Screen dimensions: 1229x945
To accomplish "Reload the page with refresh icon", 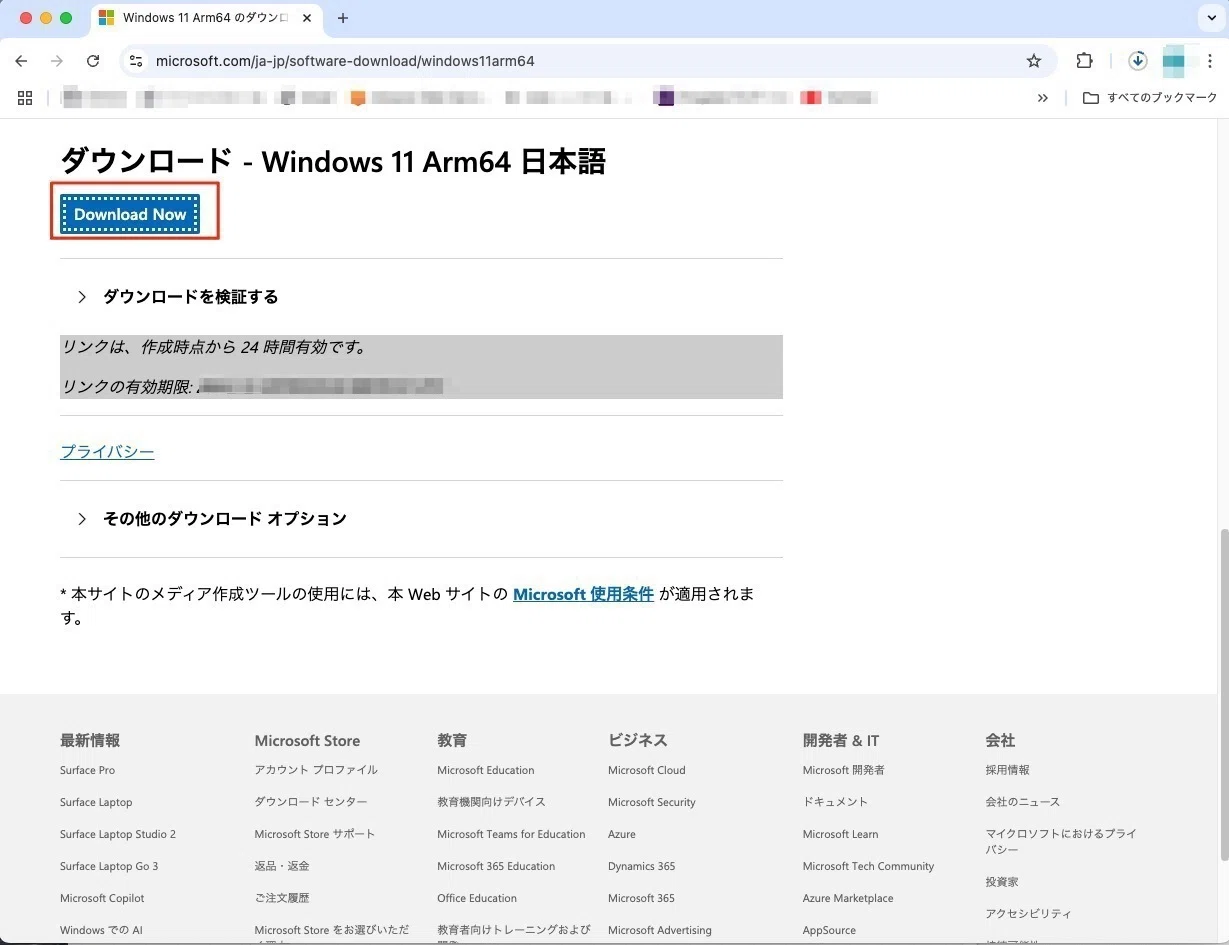I will 93,61.
